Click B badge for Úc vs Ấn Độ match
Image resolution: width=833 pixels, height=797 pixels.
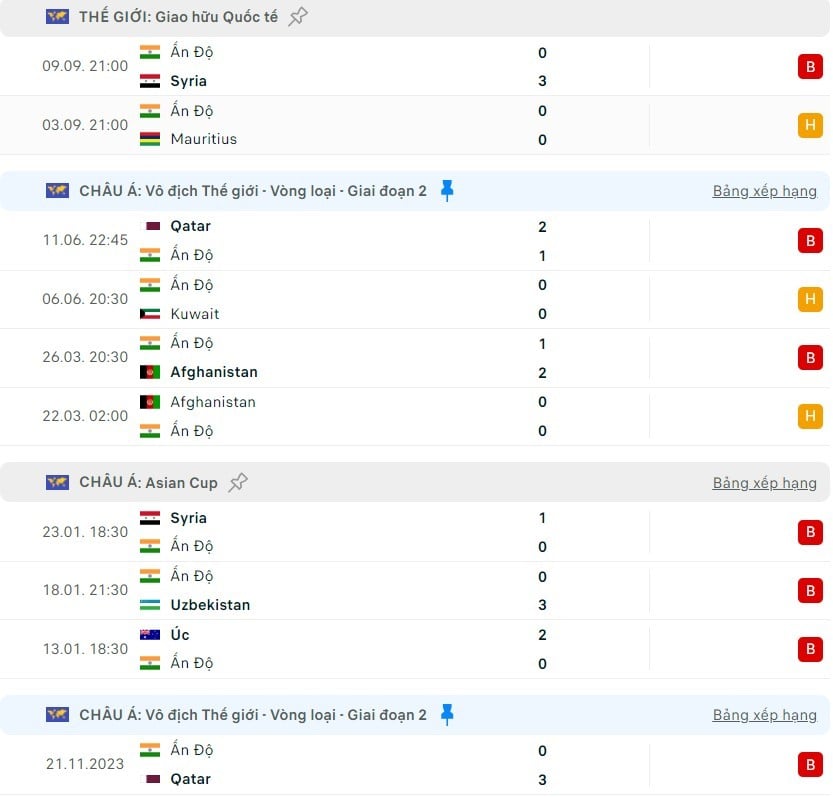(x=810, y=649)
